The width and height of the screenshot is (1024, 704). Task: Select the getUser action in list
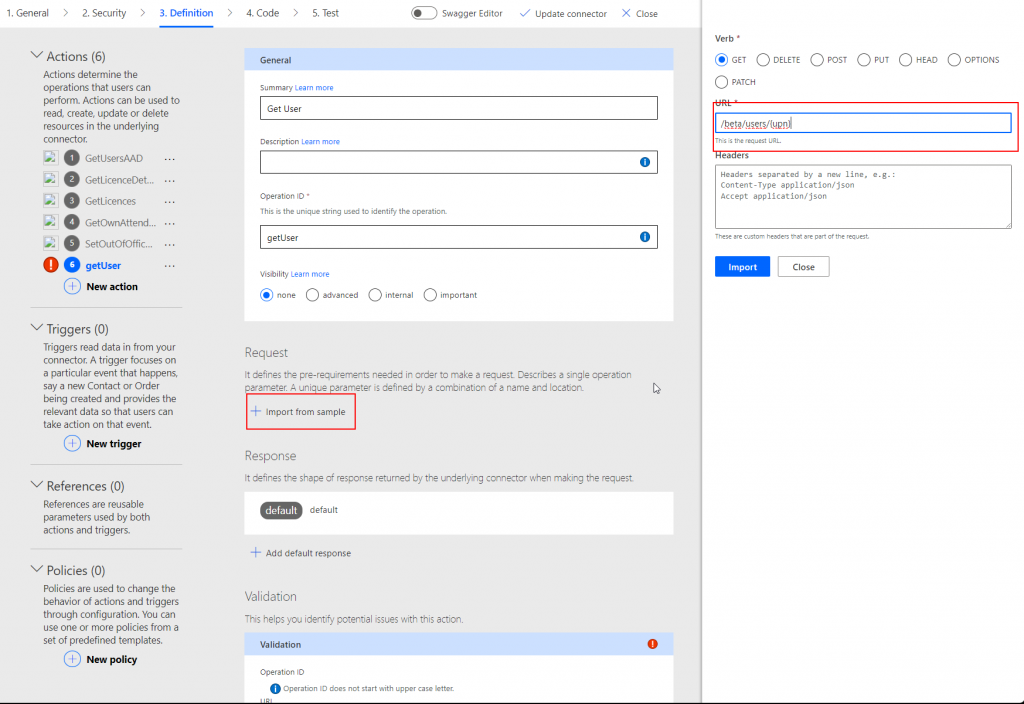pyautogui.click(x=103, y=266)
